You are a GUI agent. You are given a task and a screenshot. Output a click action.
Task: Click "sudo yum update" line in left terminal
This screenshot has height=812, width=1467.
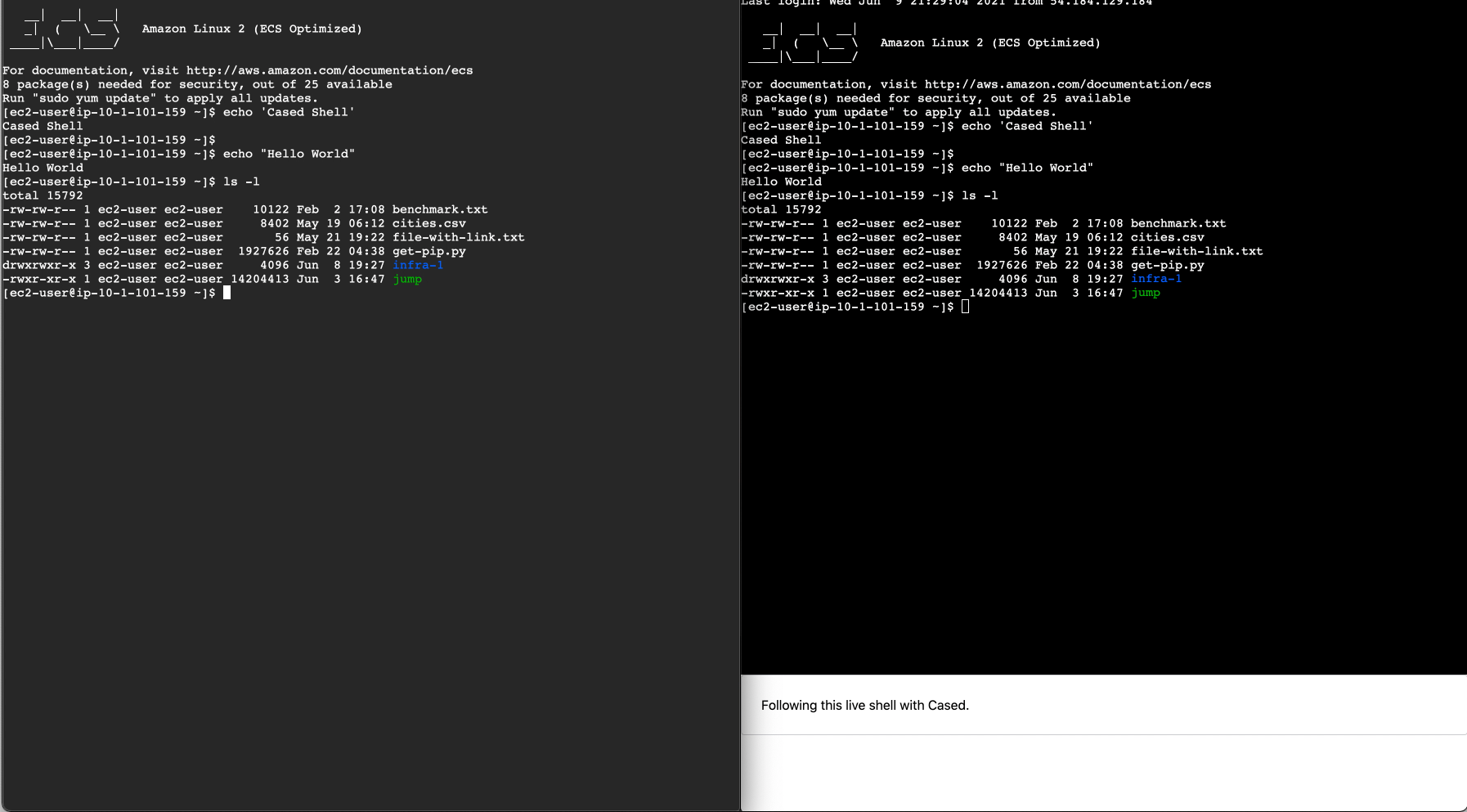click(x=160, y=98)
